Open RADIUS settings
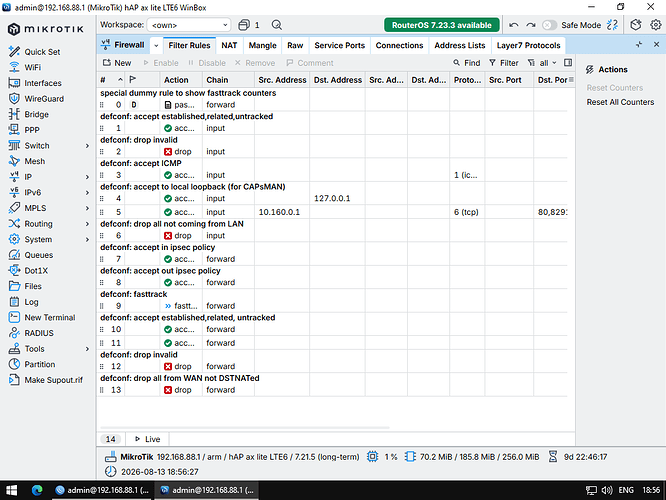The image size is (666, 500). [39, 333]
